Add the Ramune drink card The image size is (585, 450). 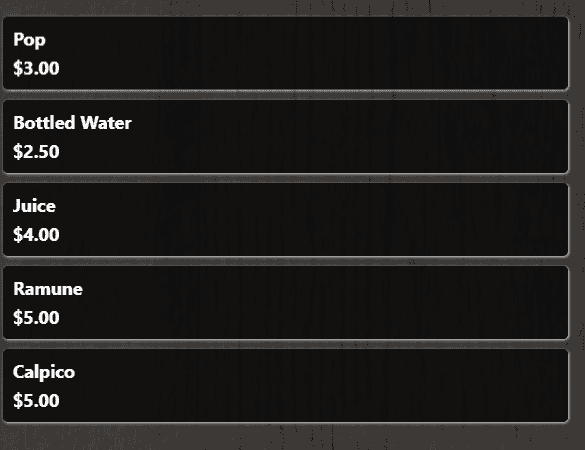coord(285,303)
